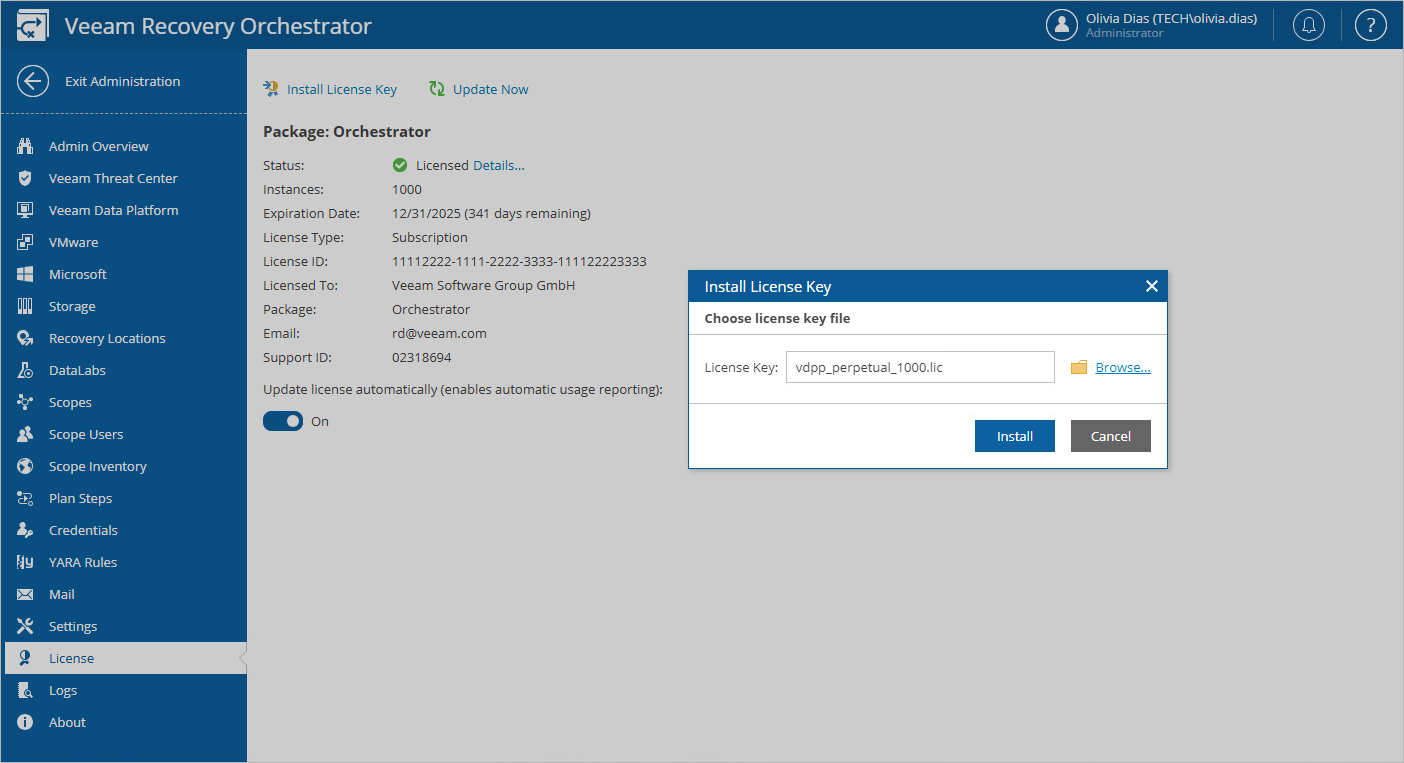
Task: Click the Veeam Recovery Orchestrator logo icon
Action: pos(33,25)
